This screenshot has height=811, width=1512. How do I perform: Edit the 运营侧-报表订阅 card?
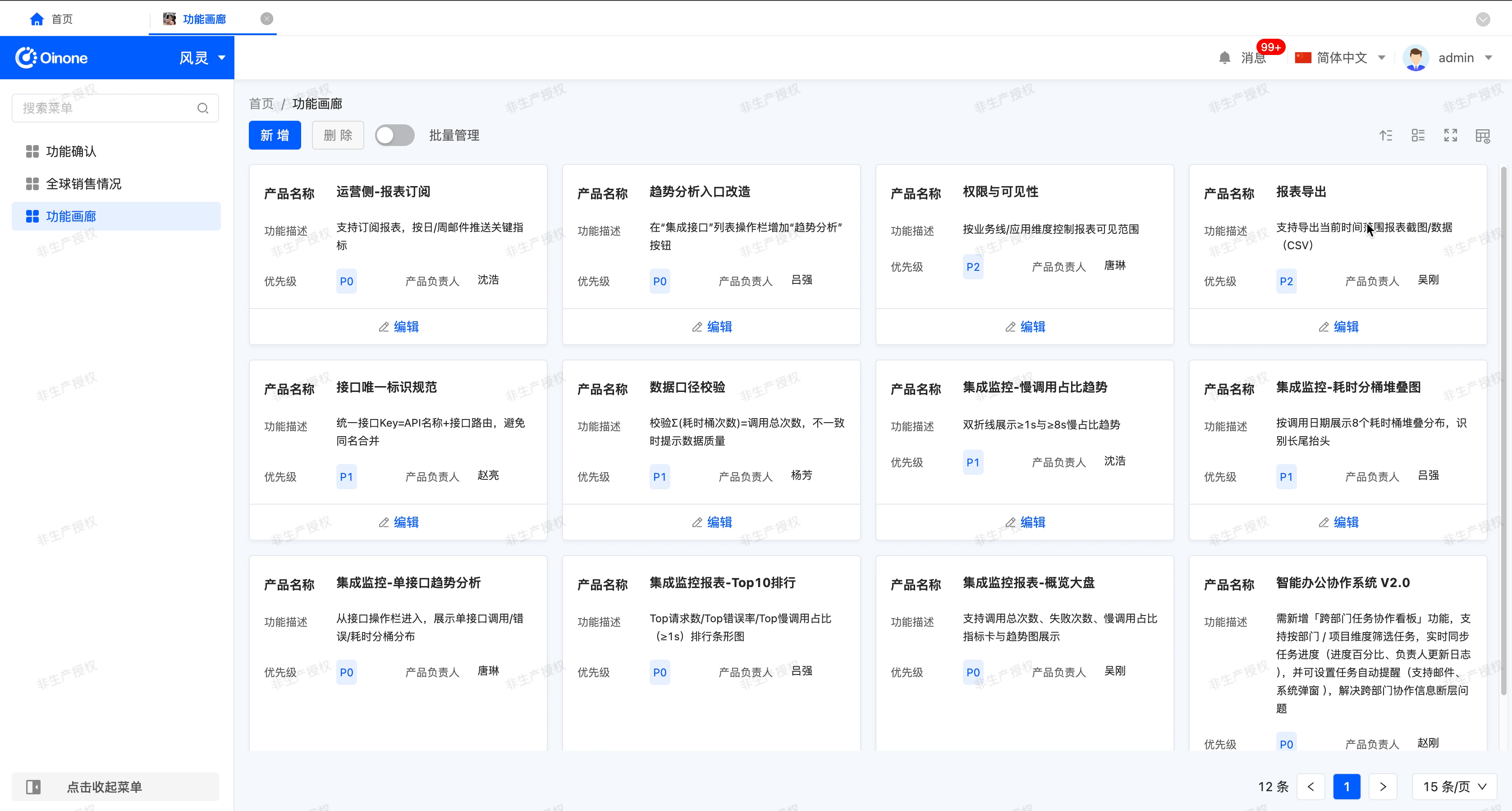tap(399, 327)
